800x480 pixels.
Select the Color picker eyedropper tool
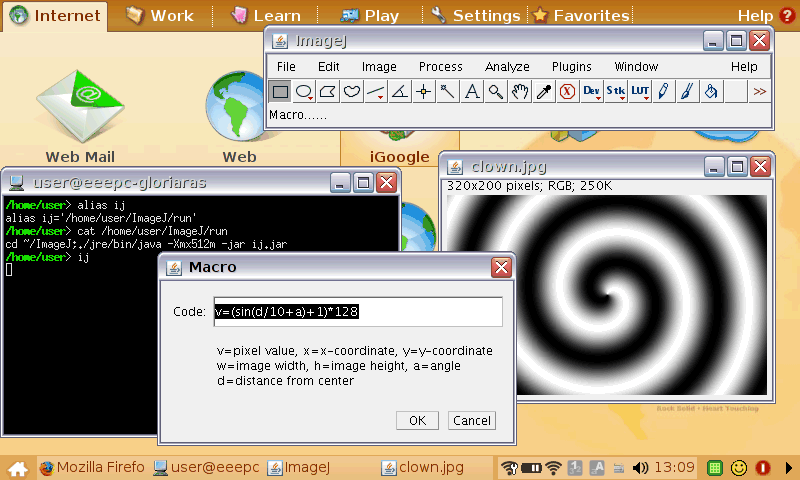tap(544, 92)
